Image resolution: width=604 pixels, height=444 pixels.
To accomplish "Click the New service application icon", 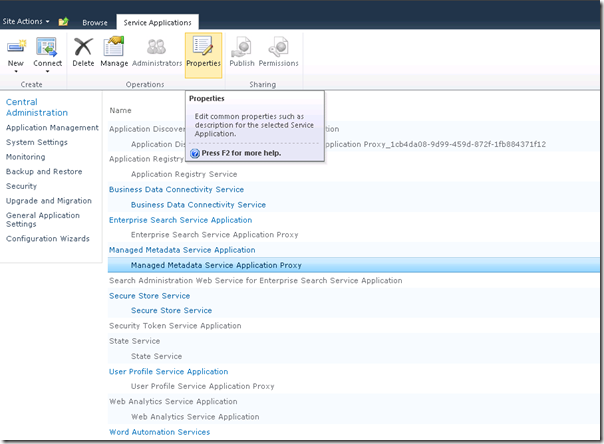I will pos(16,51).
